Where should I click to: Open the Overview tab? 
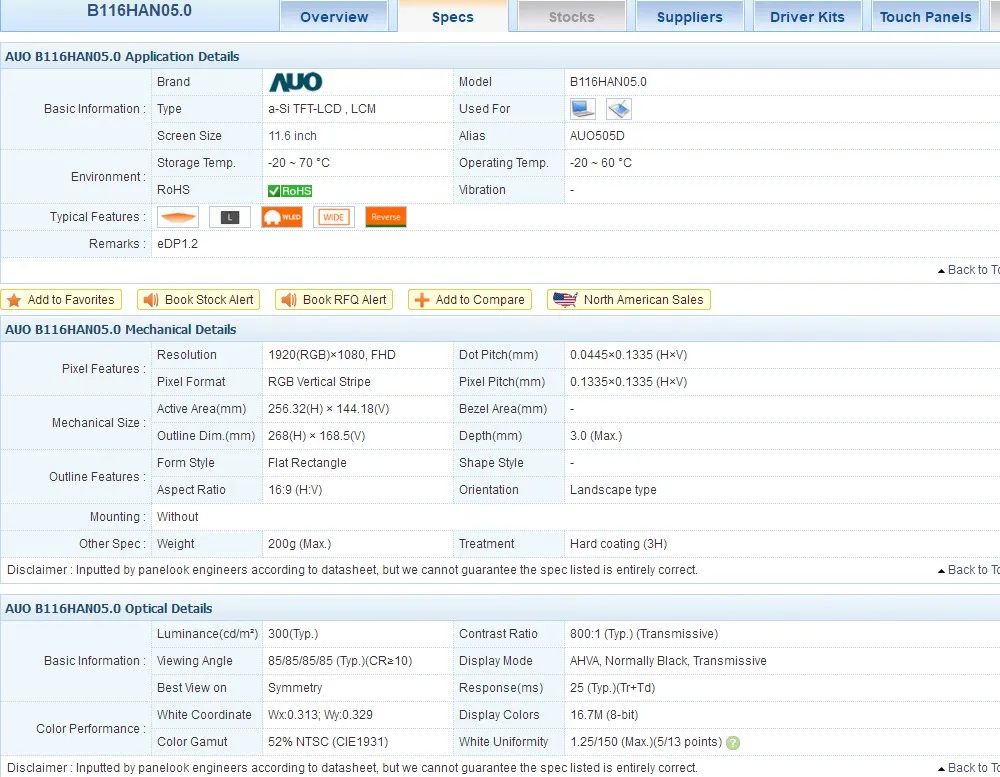pos(334,17)
